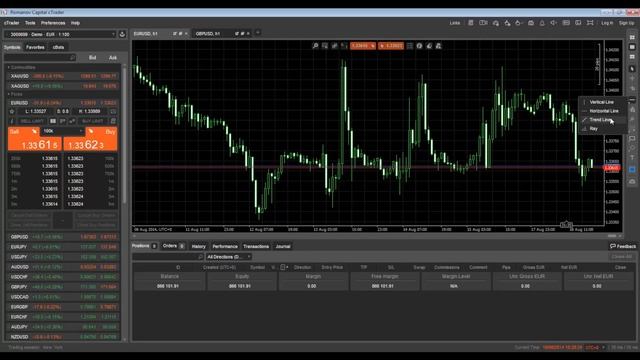Click the SELL LIMIT button
The height and width of the screenshot is (360, 640).
pyautogui.click(x=32, y=121)
